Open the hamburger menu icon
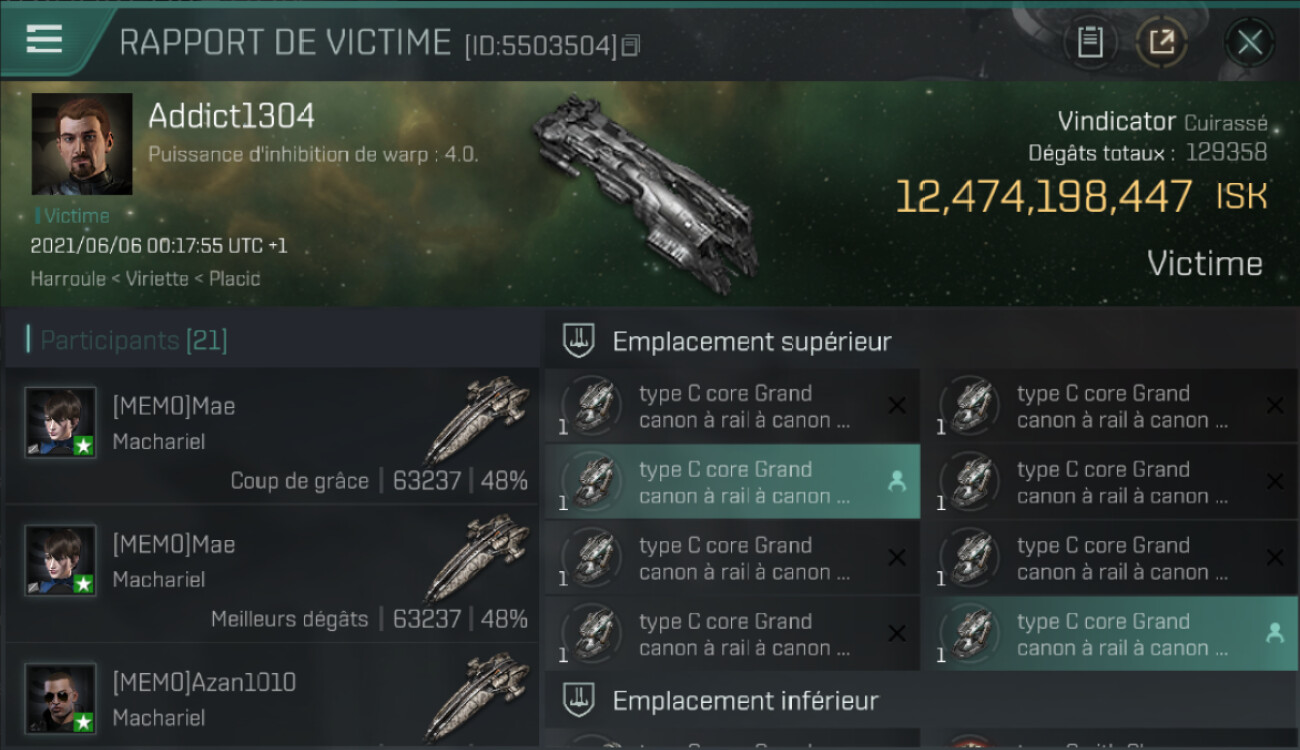 [44, 39]
